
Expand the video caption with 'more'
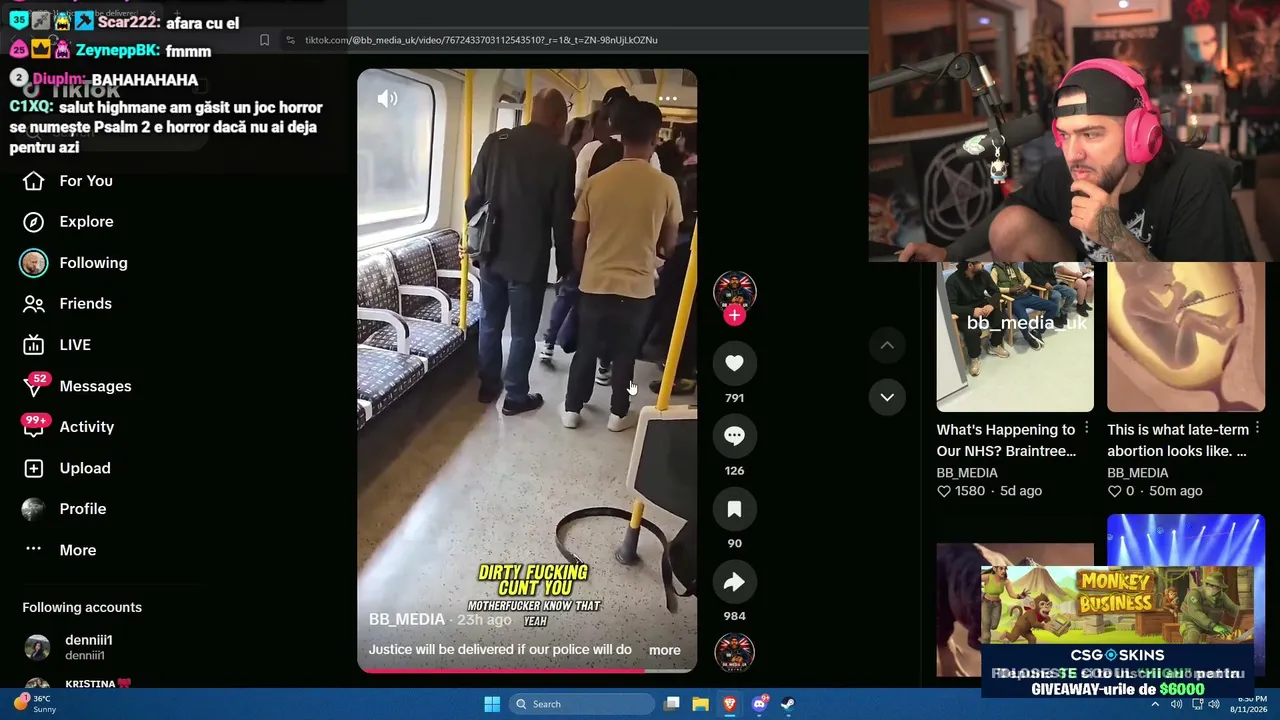coord(664,650)
